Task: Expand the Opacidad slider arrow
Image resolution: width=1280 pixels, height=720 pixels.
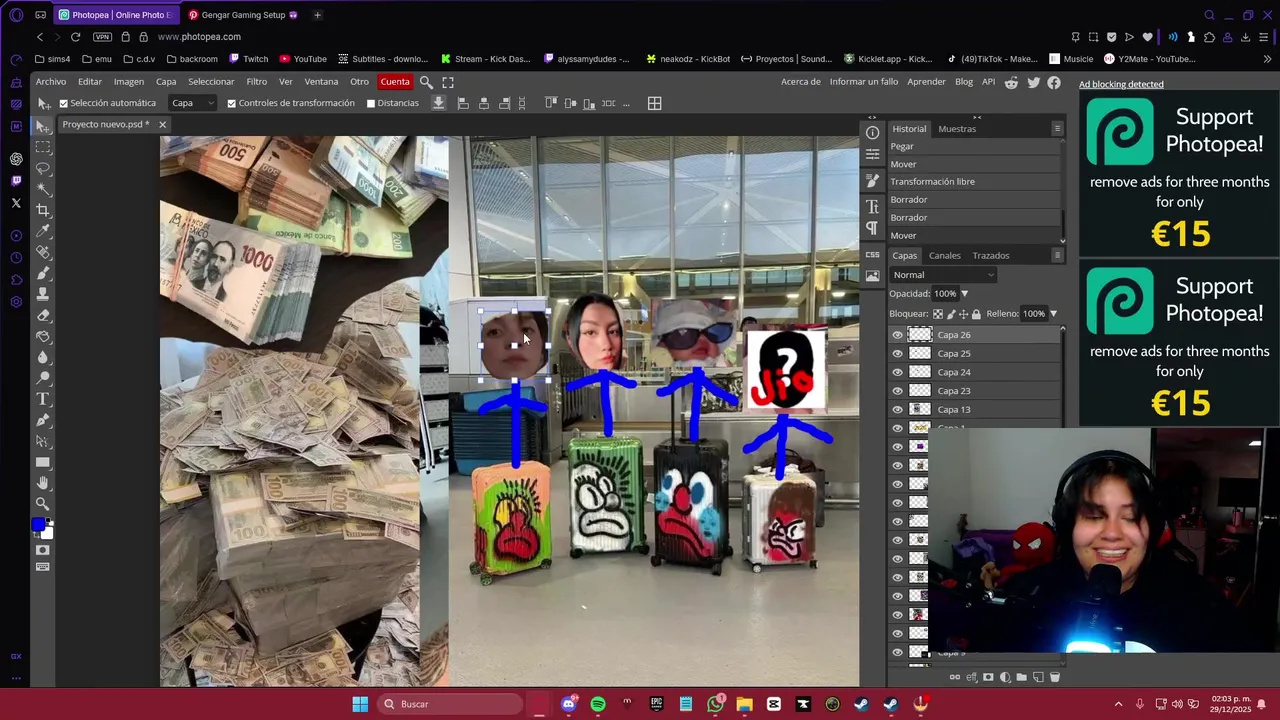Action: 964,294
